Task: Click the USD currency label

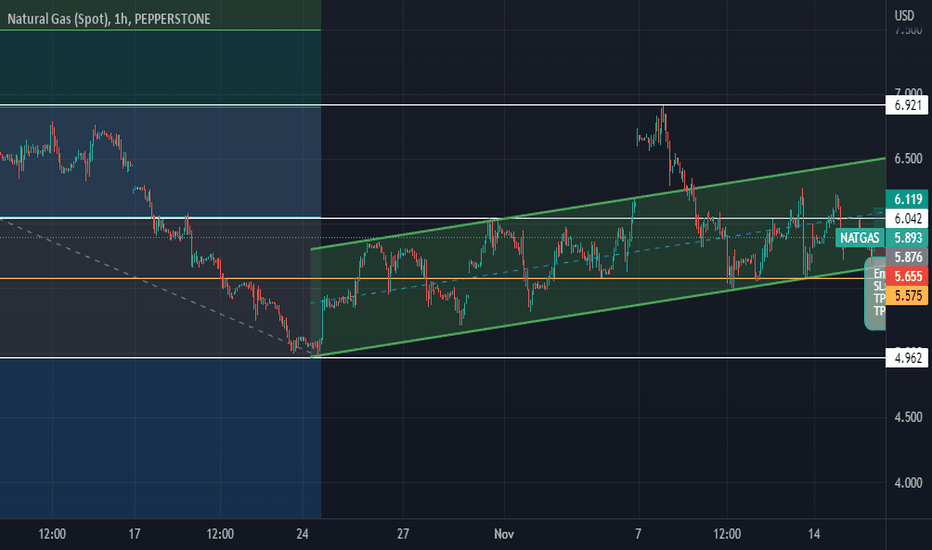Action: [904, 15]
